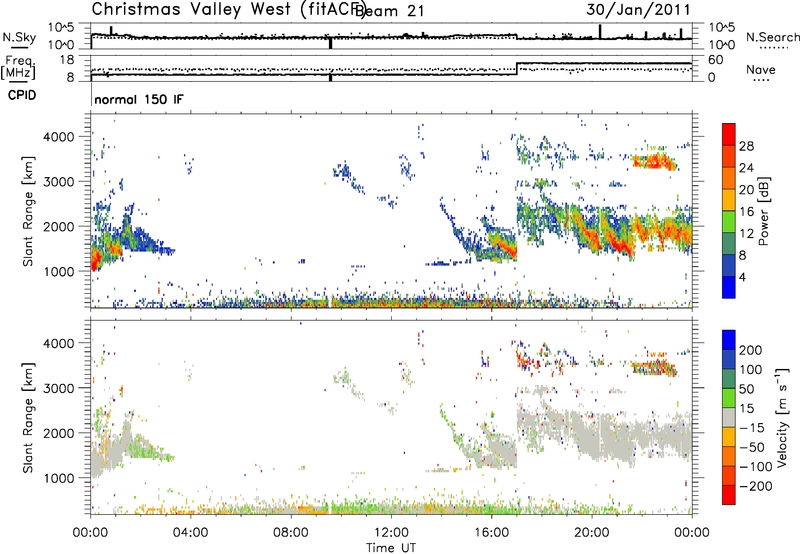Image resolution: width=800 pixels, height=554 pixels.
Task: Click the frequency step-up at 17:00 in the Freq panel
Action: [517, 69]
